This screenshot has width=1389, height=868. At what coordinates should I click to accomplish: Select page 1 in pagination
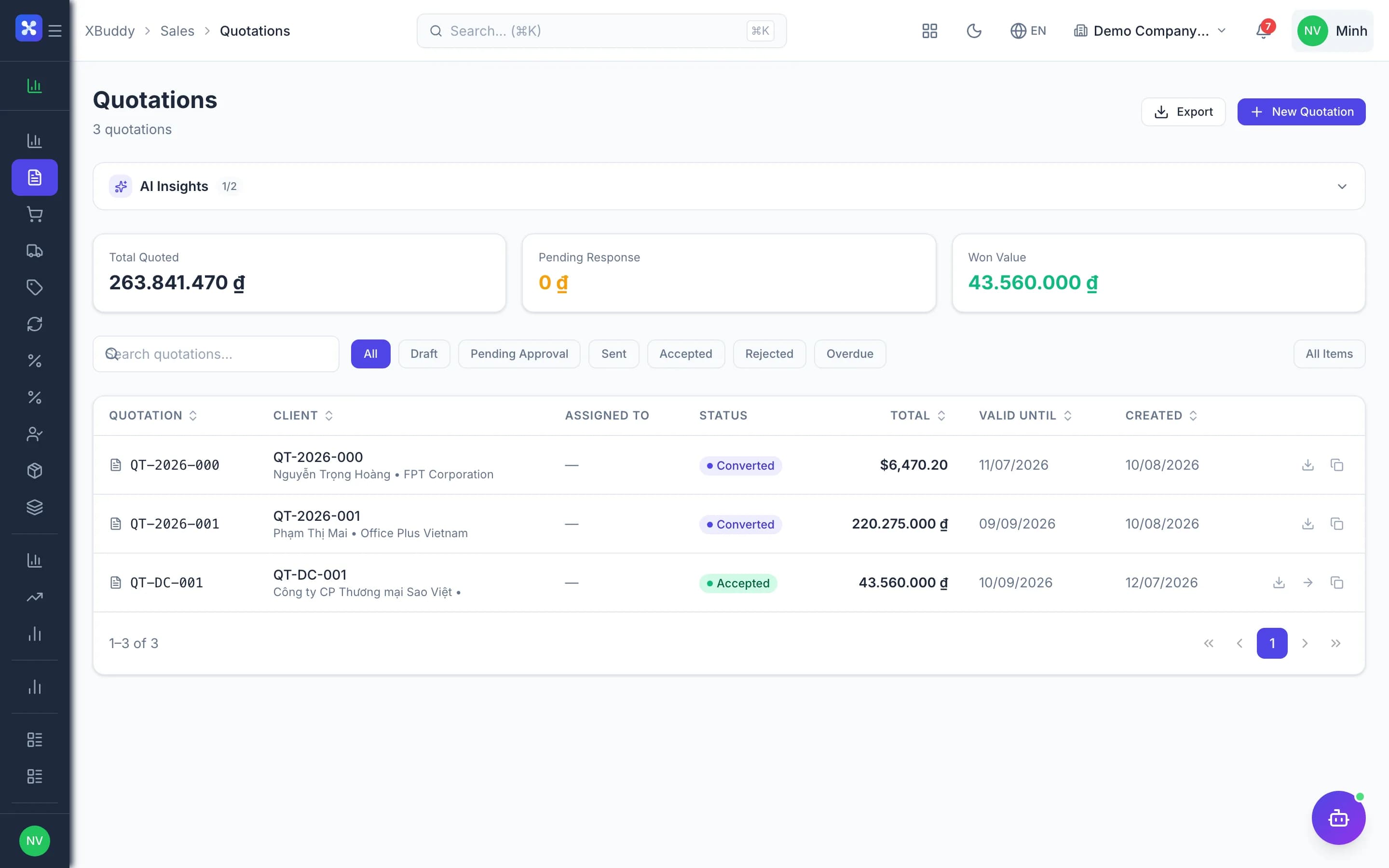1272,643
